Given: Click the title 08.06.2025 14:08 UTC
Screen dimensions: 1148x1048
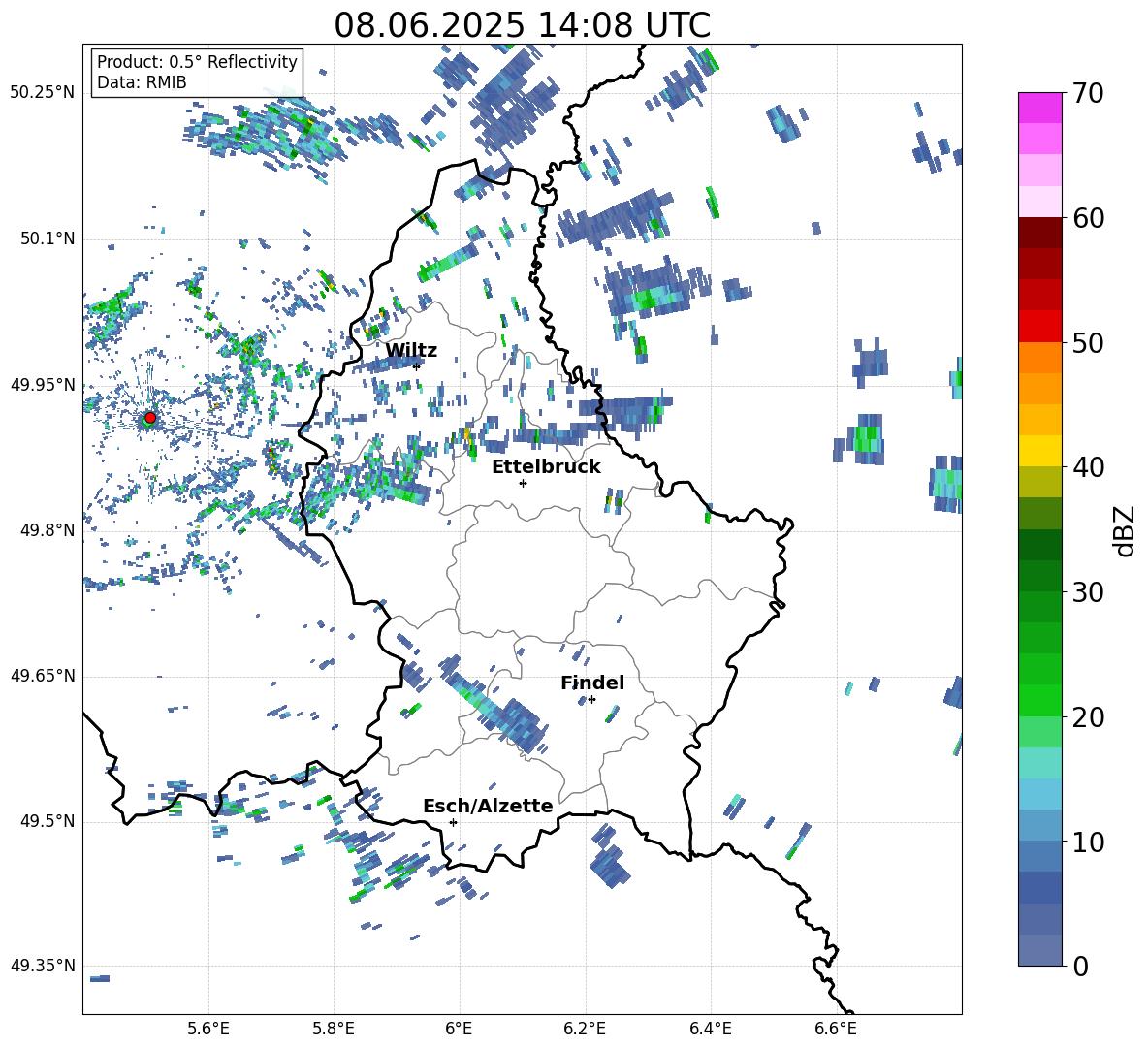Looking at the screenshot, I should pos(522,25).
